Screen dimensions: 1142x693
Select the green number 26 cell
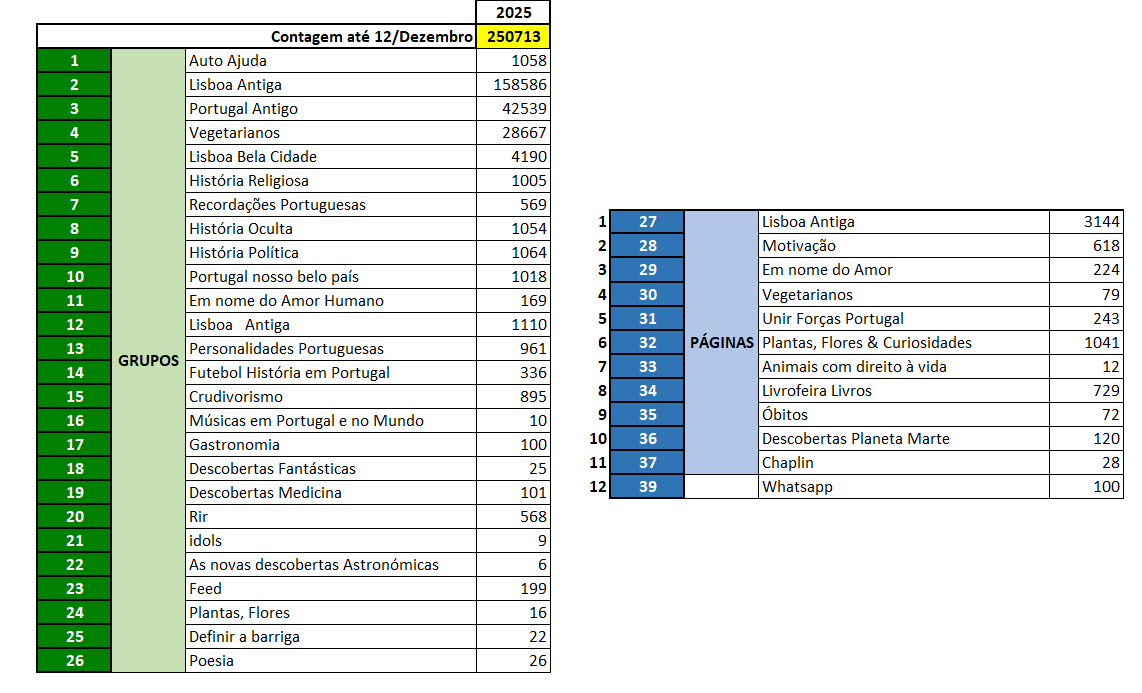coord(74,661)
